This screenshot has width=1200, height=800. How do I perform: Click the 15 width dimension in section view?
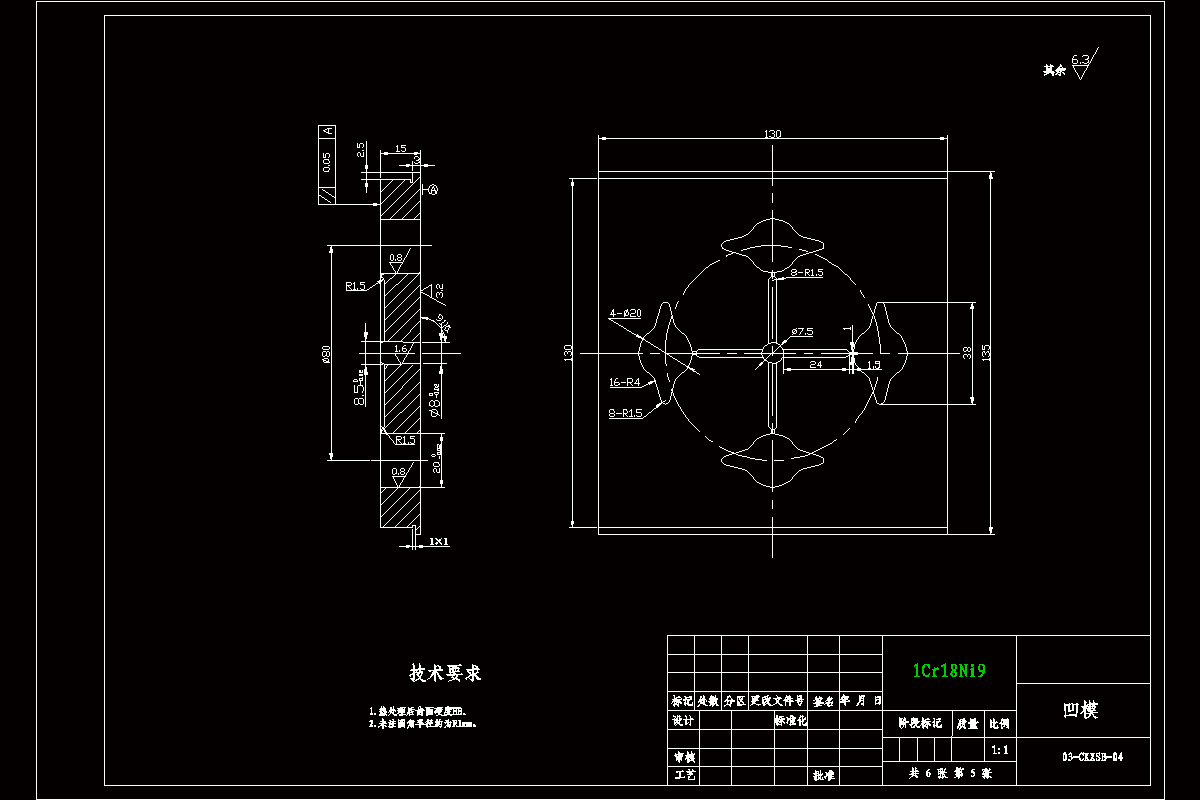[400, 149]
